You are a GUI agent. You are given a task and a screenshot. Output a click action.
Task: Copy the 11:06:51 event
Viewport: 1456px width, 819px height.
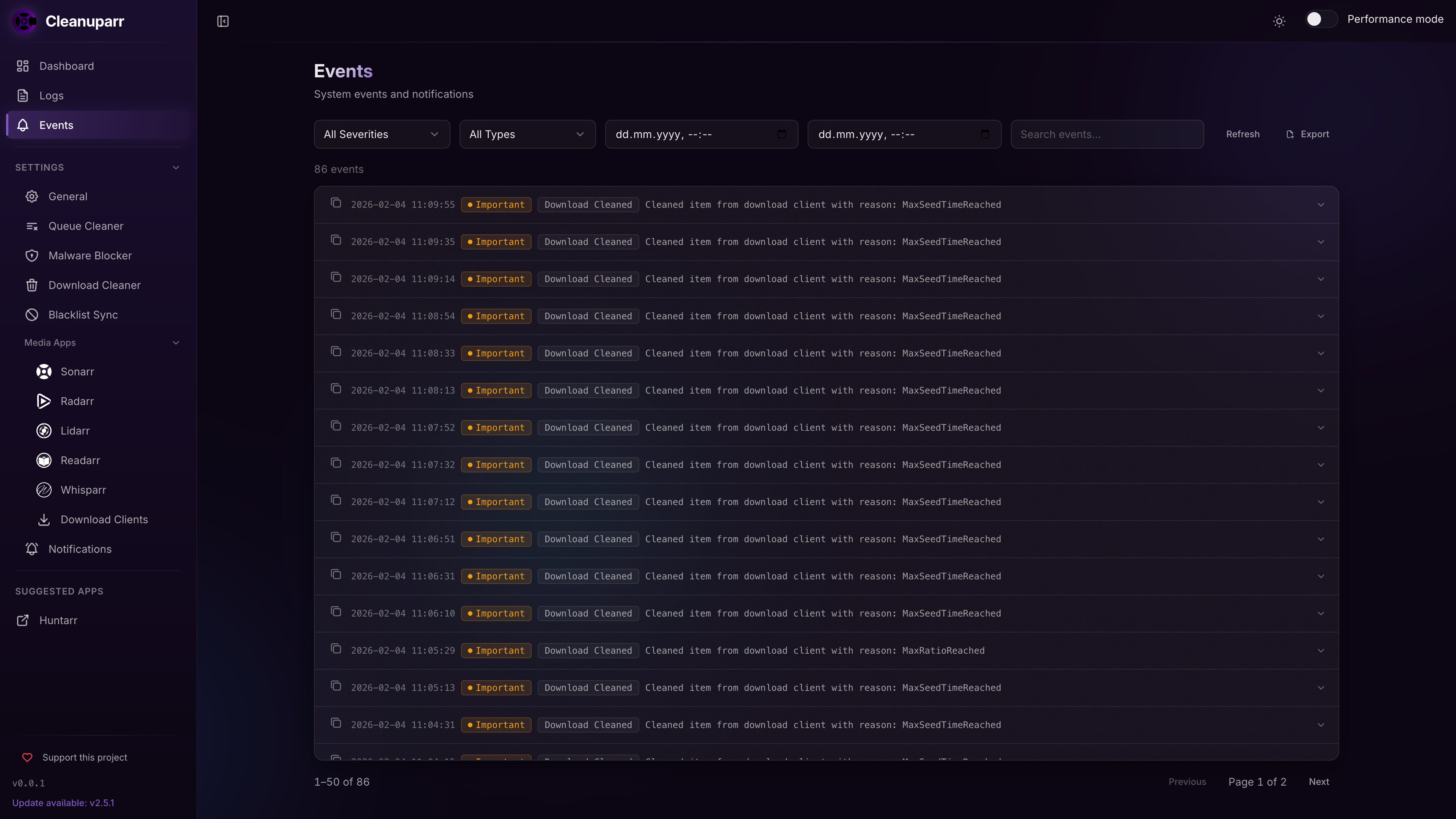tap(336, 537)
